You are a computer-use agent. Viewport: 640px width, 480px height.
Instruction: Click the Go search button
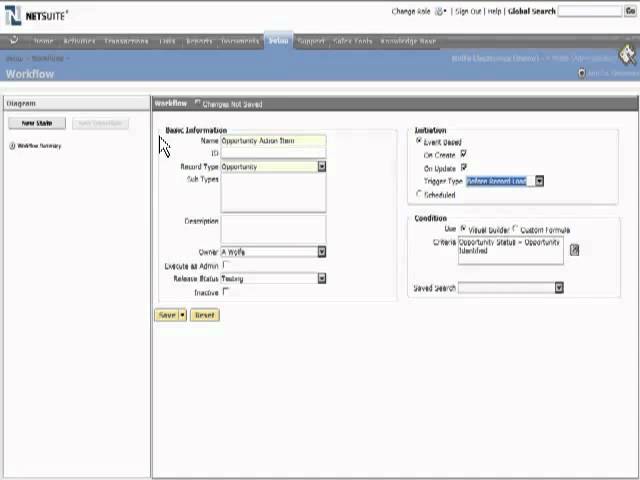coord(630,11)
